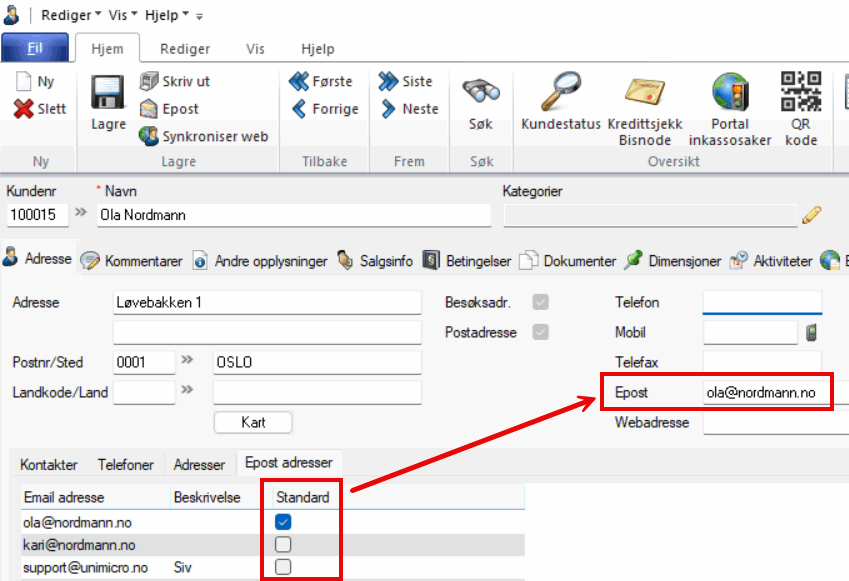Open Kundestatus magnifier icon

[560, 93]
